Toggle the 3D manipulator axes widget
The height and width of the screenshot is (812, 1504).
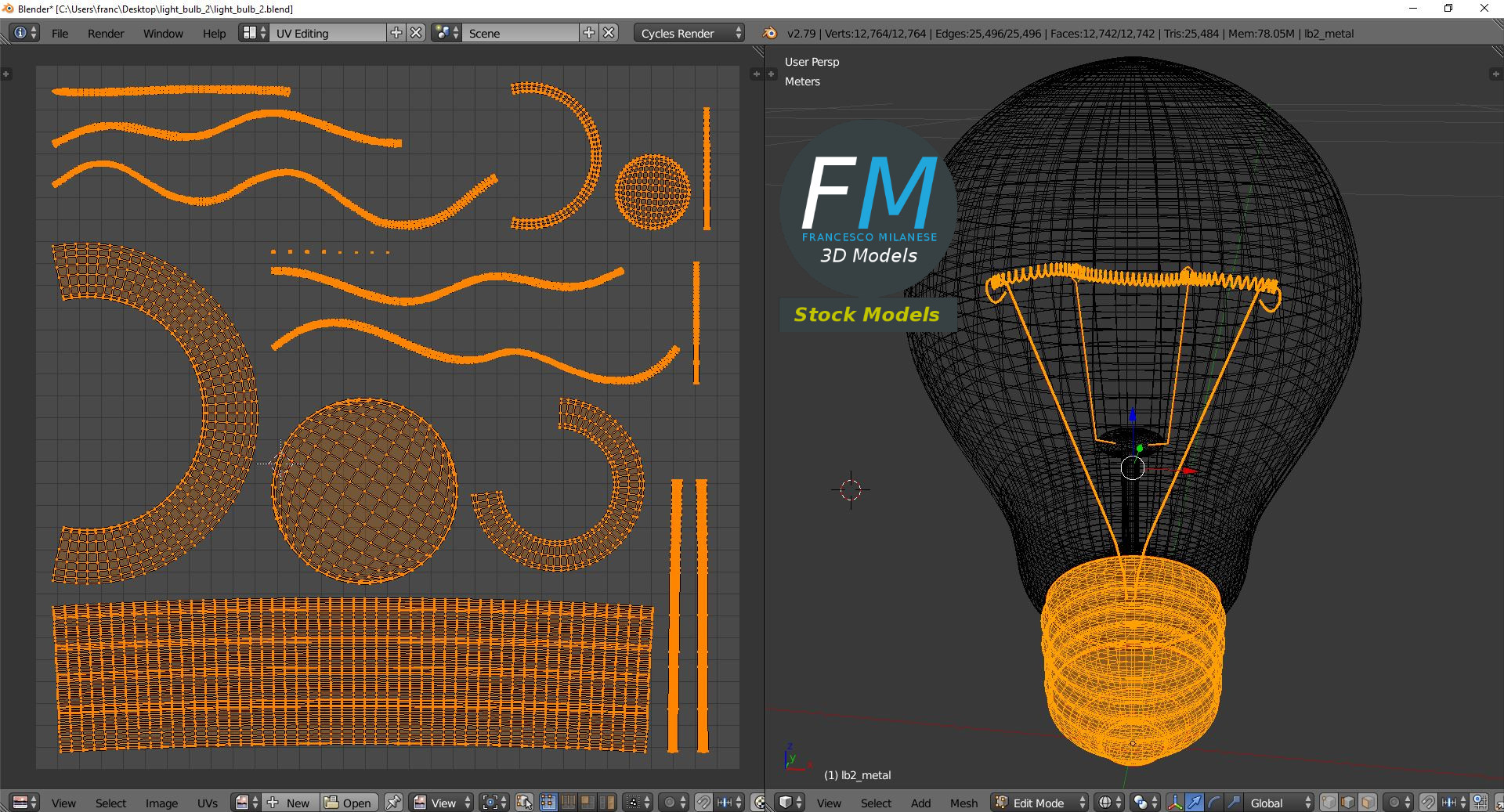point(1174,803)
